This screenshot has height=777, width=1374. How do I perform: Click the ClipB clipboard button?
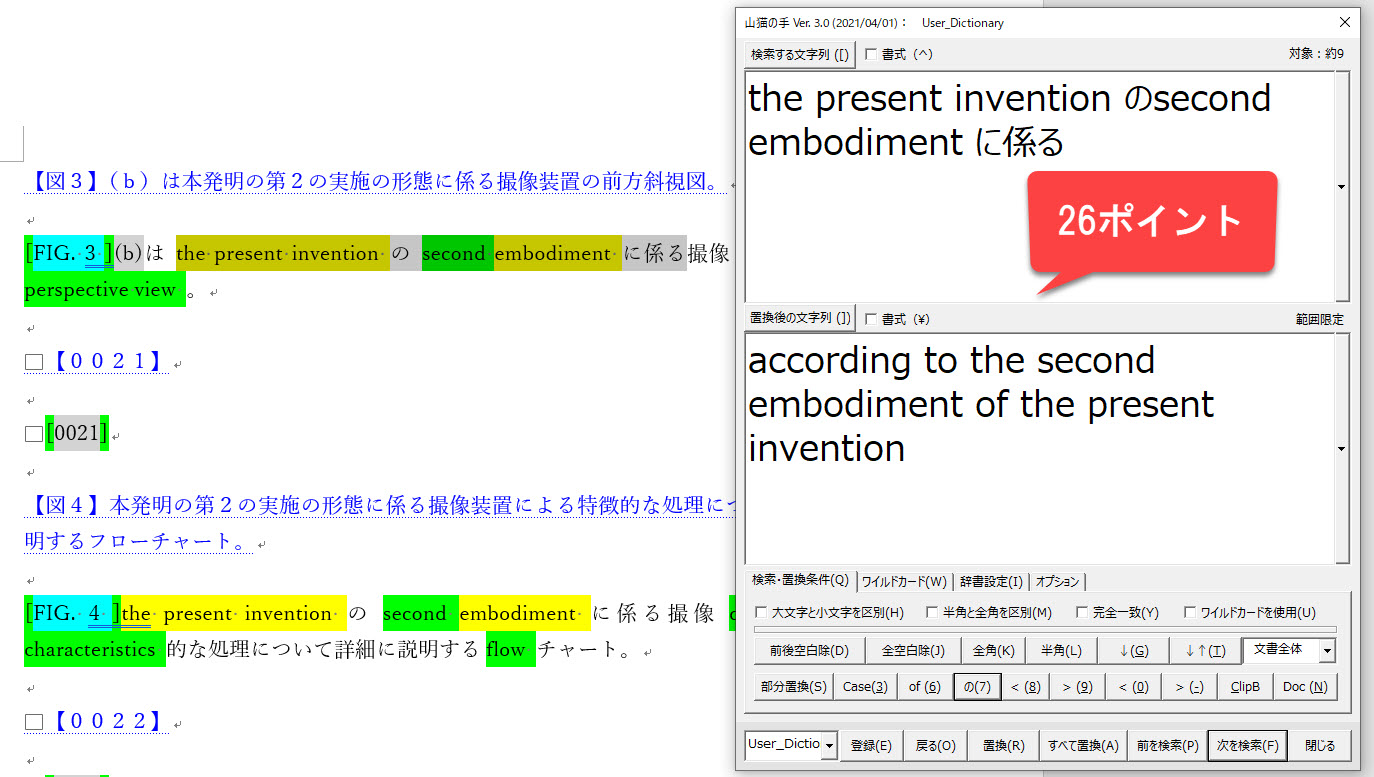point(1244,687)
